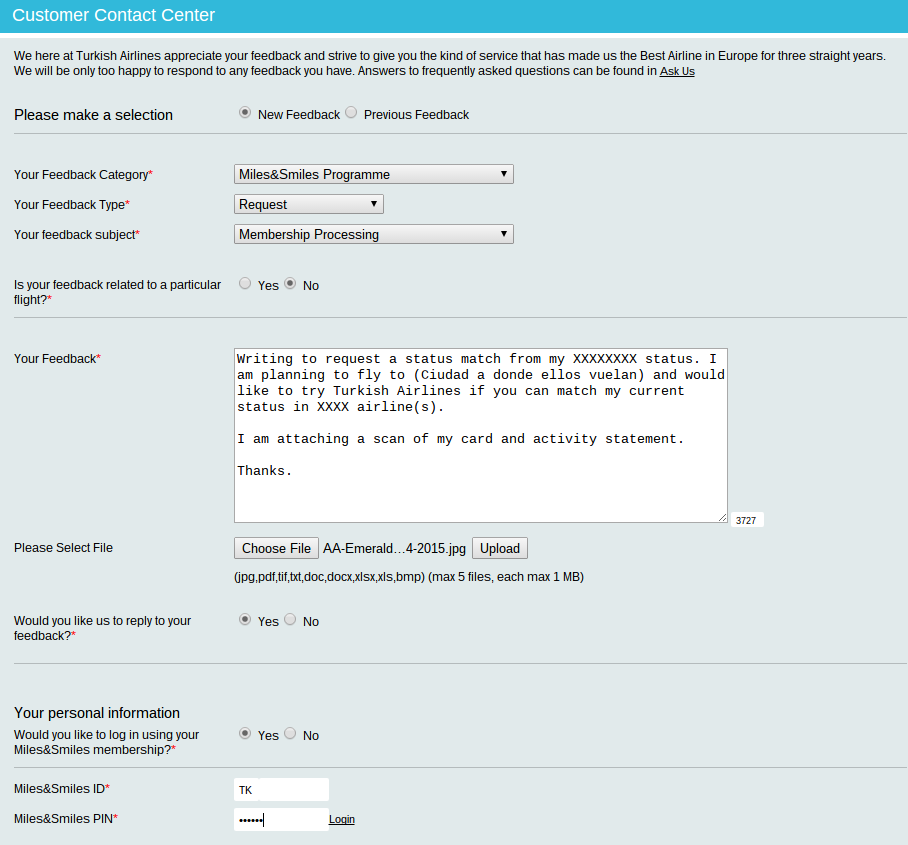Image resolution: width=908 pixels, height=845 pixels.
Task: Click the Choose File button
Action: point(276,548)
